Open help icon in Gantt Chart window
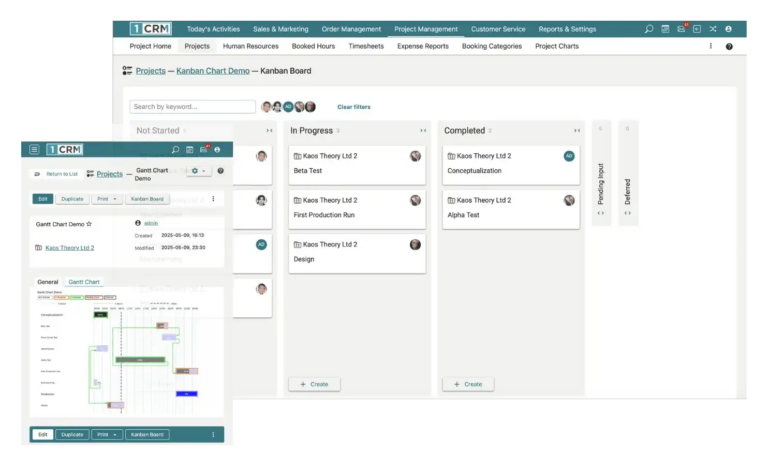768x466 pixels. pyautogui.click(x=220, y=171)
